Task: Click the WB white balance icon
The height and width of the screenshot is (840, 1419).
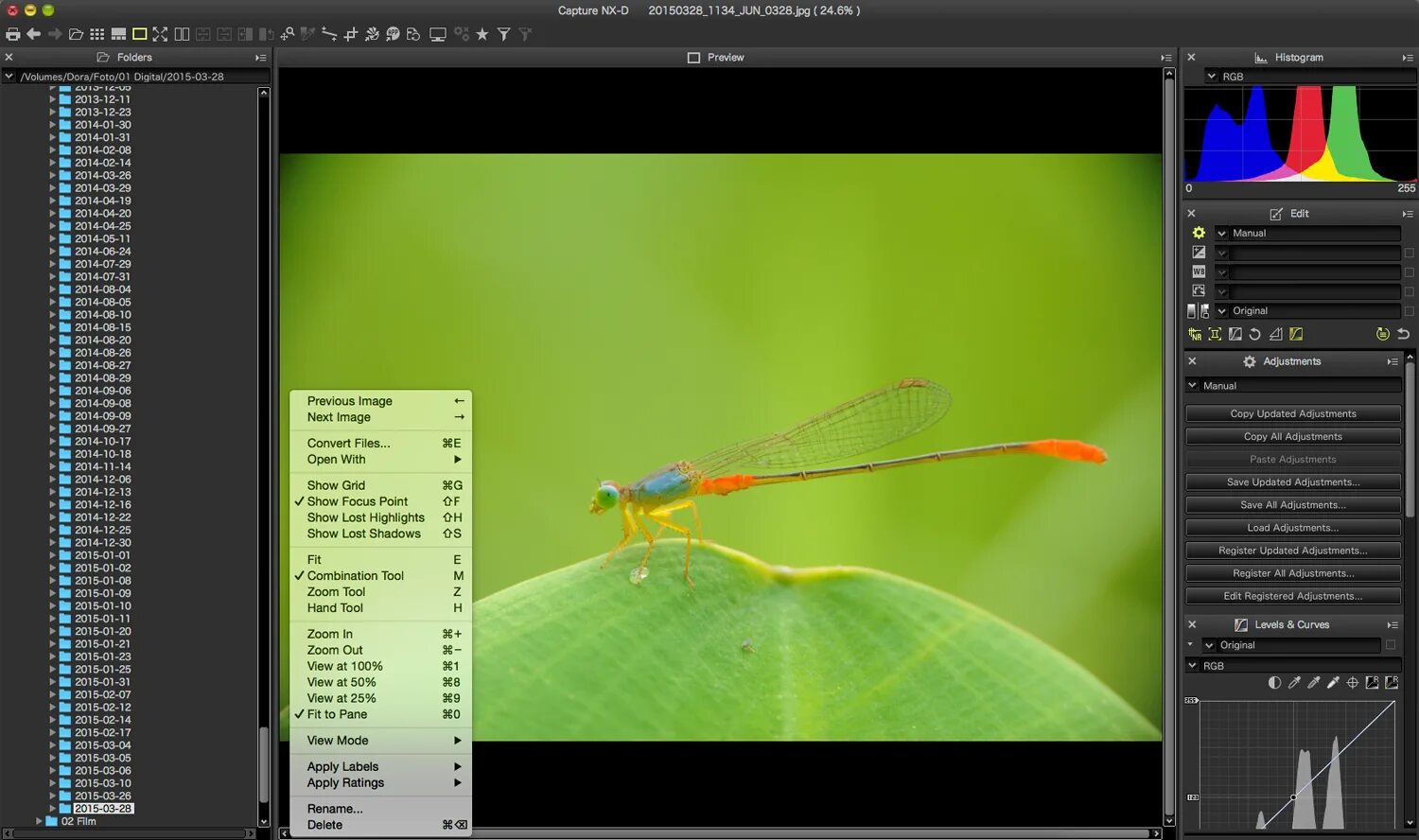Action: [x=1199, y=271]
